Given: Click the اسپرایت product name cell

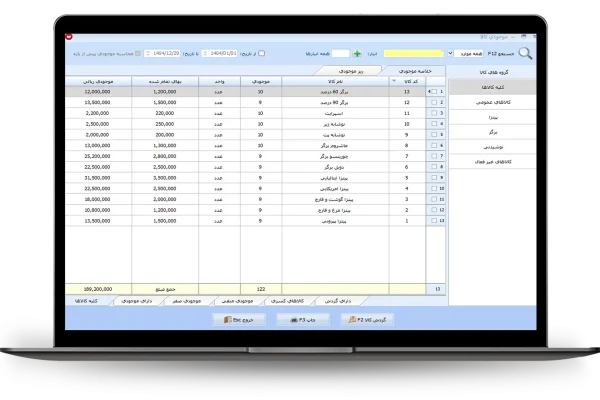Looking at the screenshot, I should (x=335, y=113).
